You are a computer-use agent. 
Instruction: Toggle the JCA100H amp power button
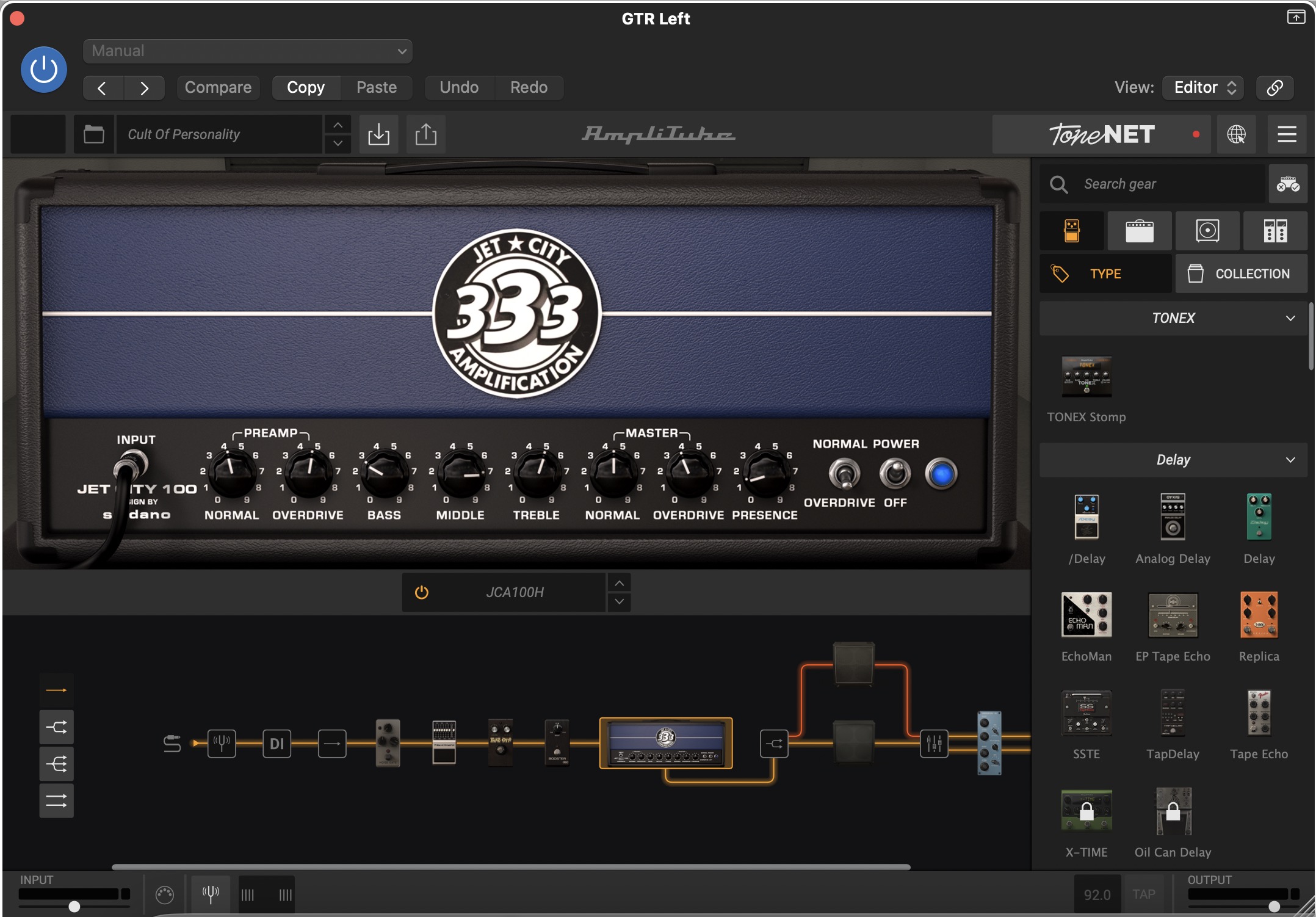point(421,592)
